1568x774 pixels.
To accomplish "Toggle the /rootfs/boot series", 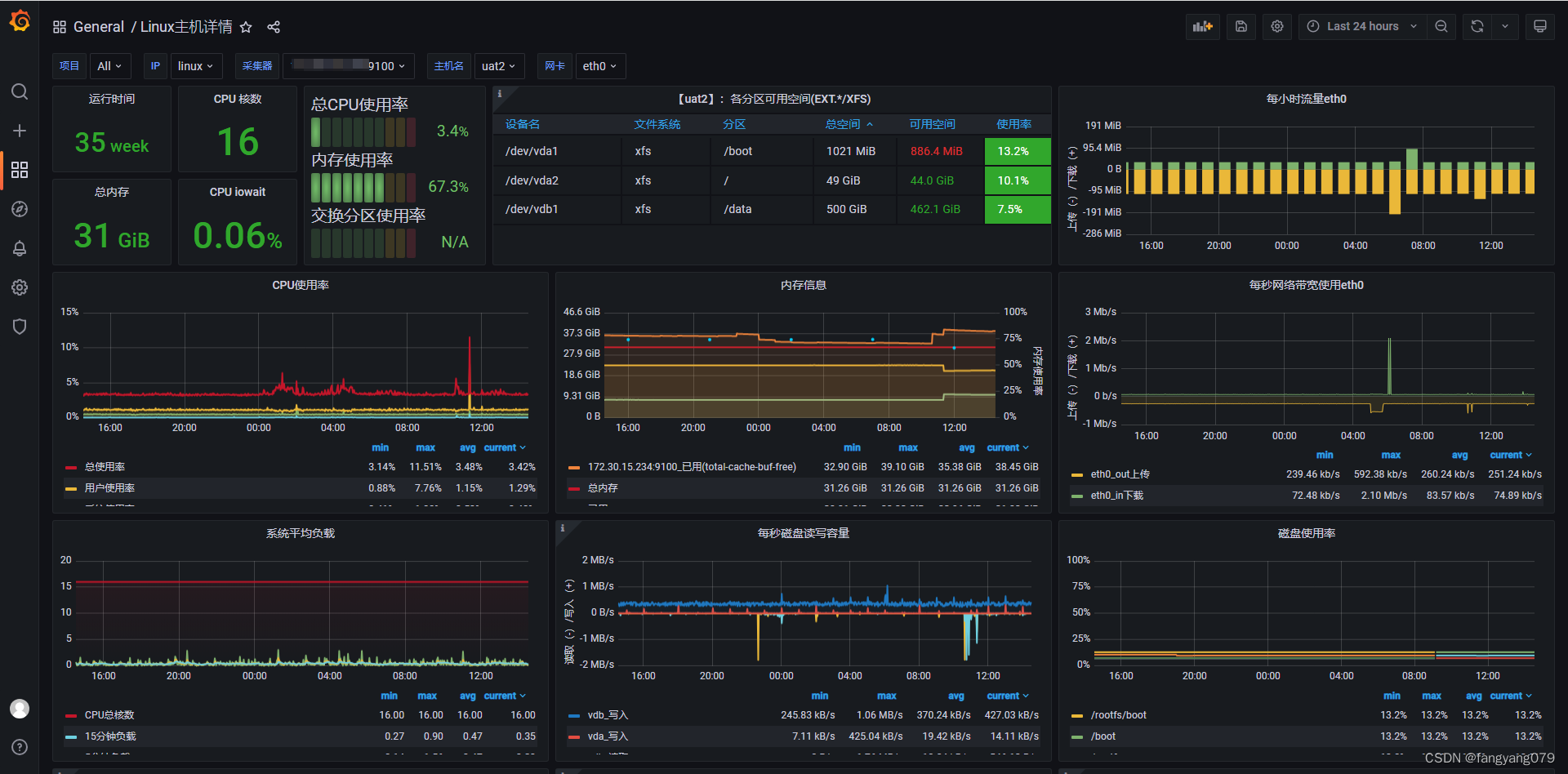I will 1118,715.
